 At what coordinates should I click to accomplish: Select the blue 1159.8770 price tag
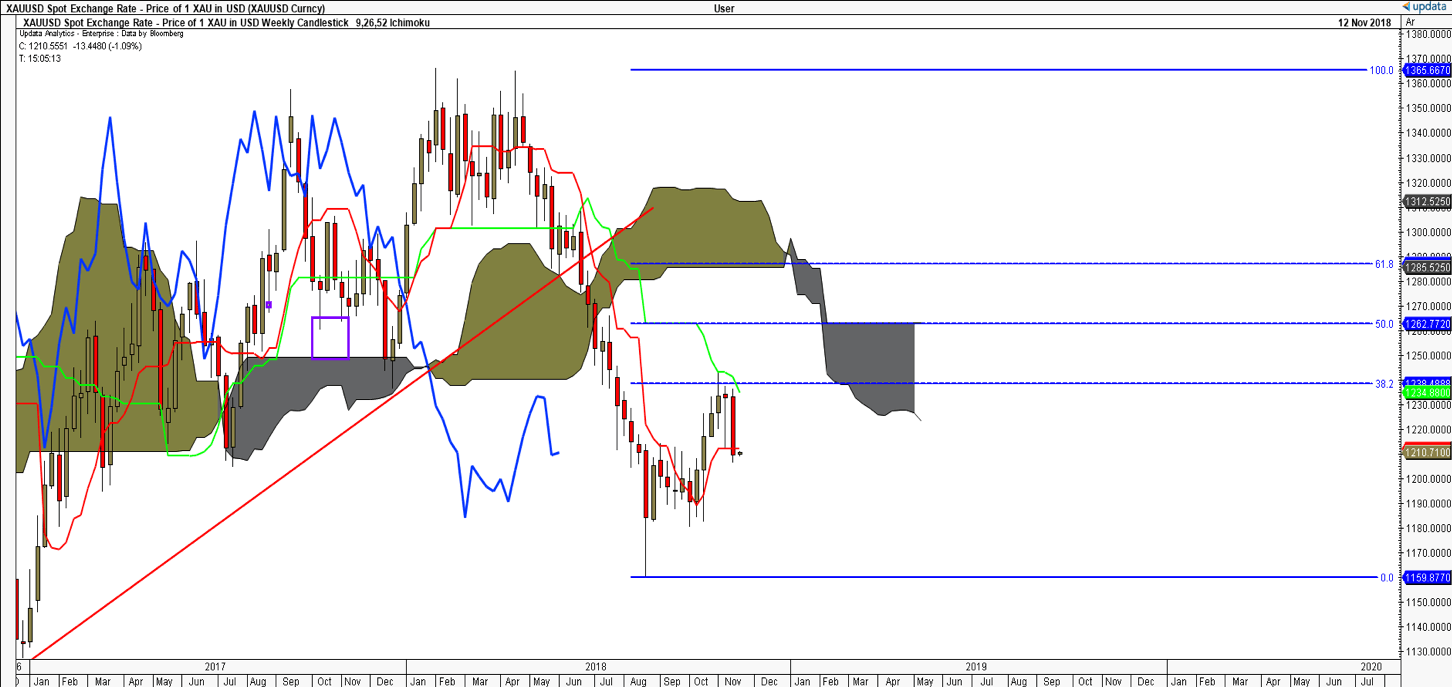coord(1428,577)
